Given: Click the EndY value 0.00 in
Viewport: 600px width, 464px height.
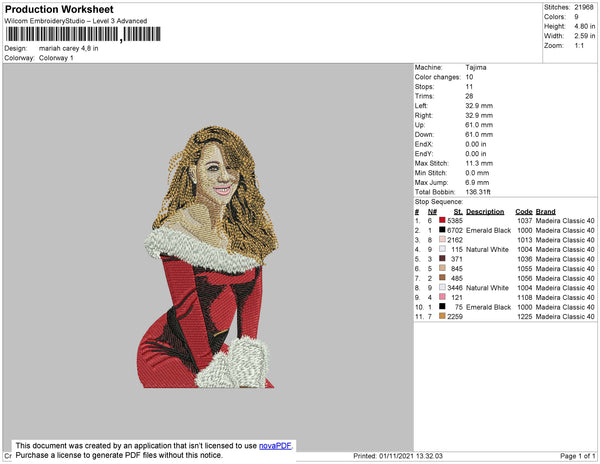Looking at the screenshot, I should pos(476,153).
